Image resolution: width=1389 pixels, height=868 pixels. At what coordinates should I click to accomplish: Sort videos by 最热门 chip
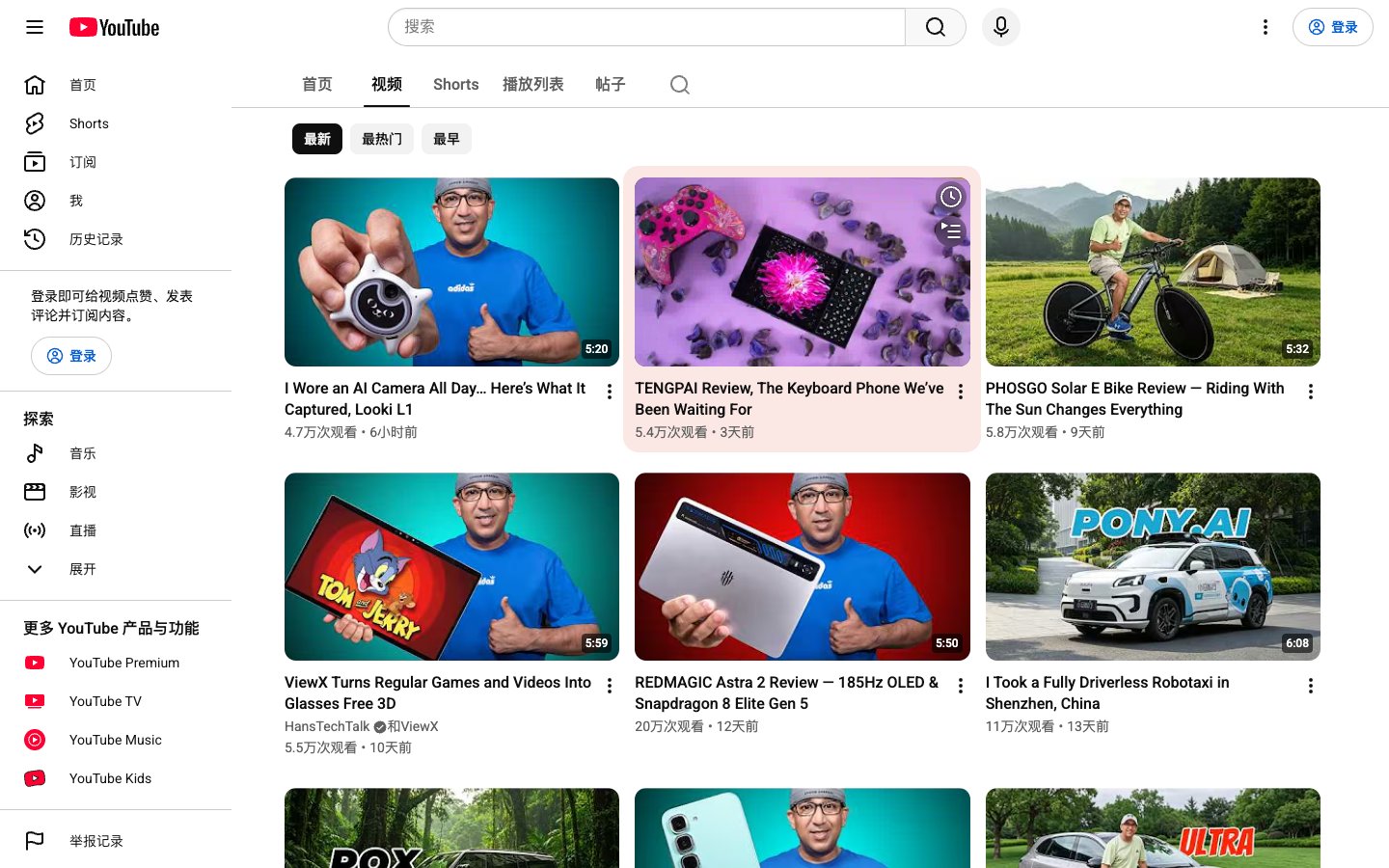[x=382, y=139]
